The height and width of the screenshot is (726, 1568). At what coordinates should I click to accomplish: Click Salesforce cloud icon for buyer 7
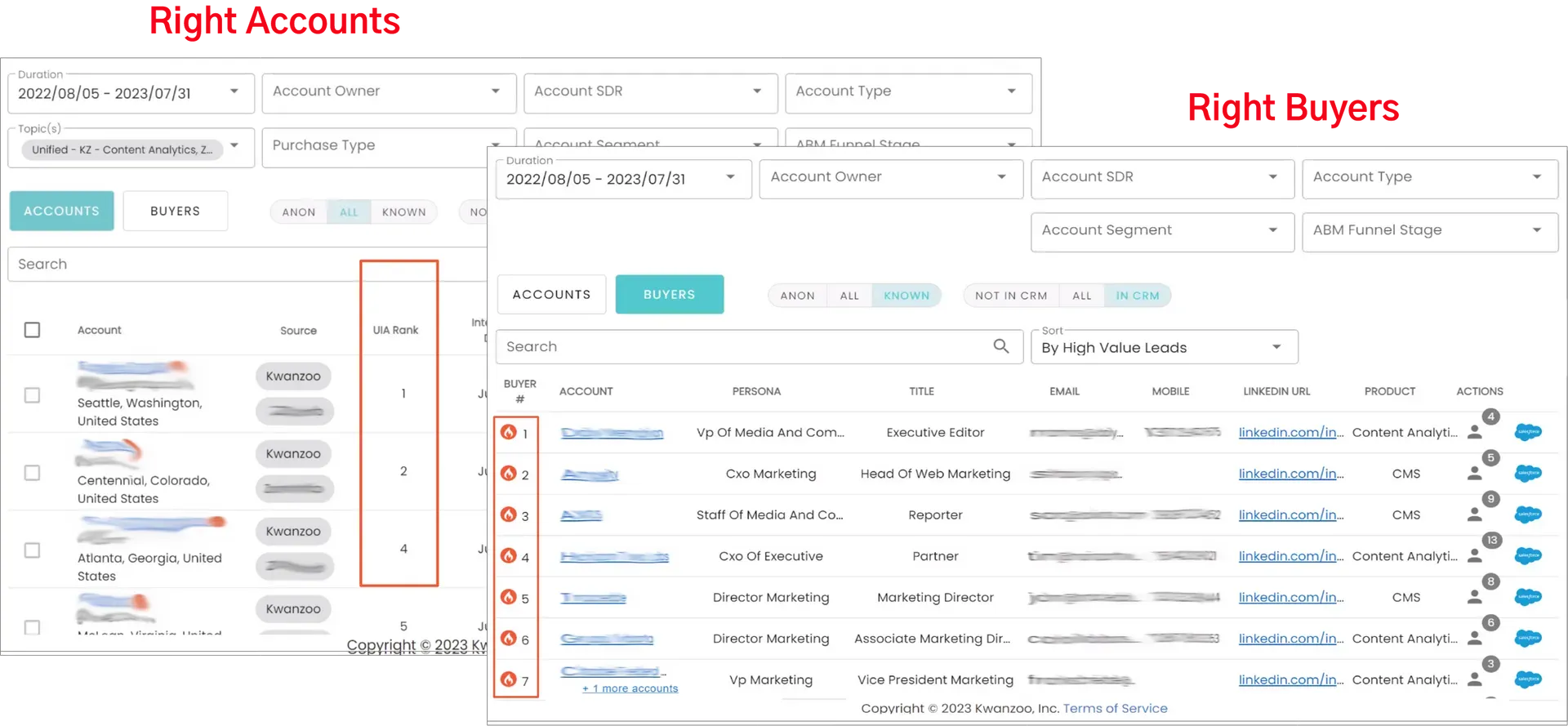pos(1527,679)
